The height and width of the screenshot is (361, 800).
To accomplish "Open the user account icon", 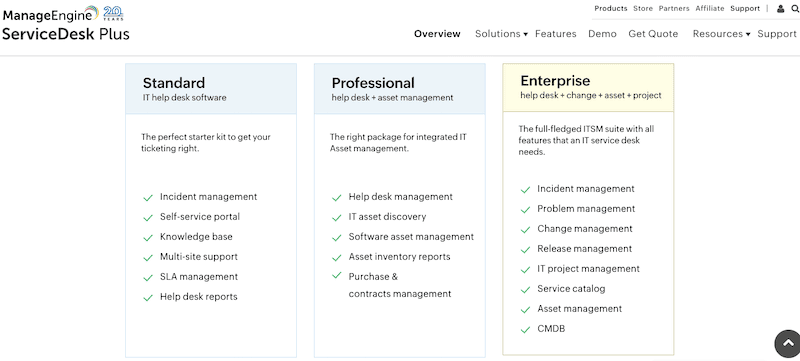I will point(781,9).
